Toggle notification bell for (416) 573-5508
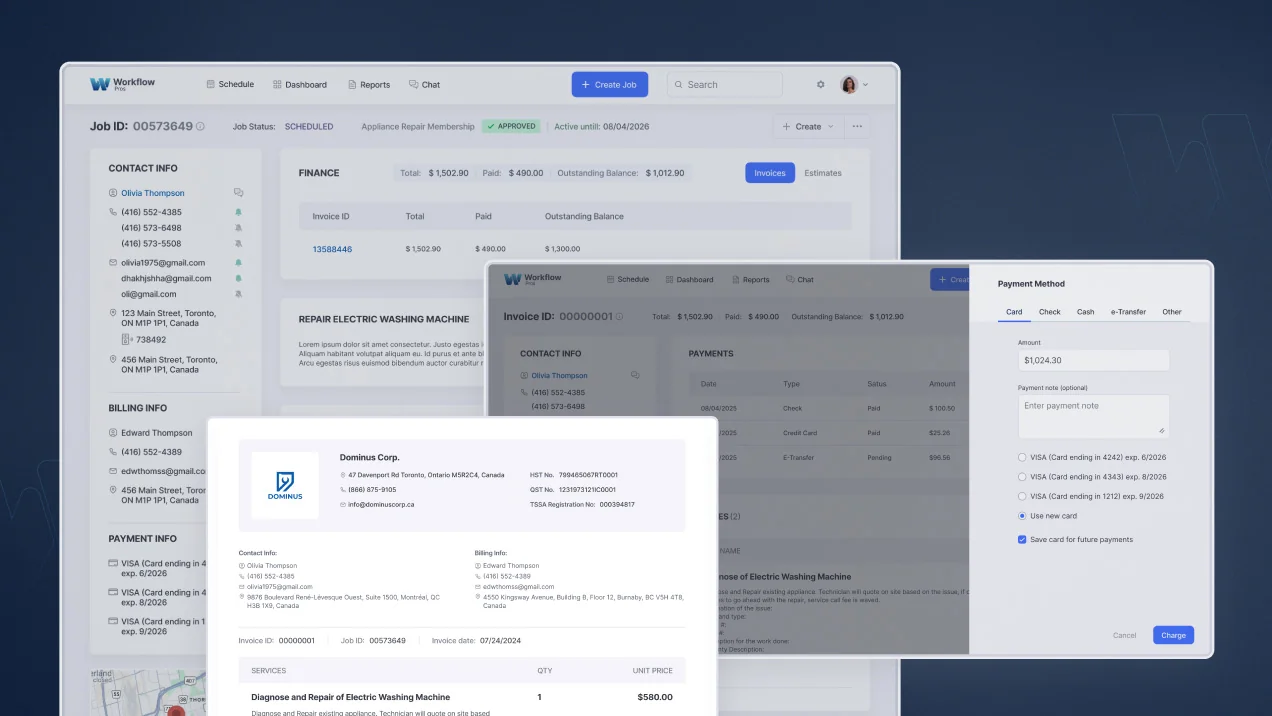This screenshot has width=1272, height=716. pos(238,243)
